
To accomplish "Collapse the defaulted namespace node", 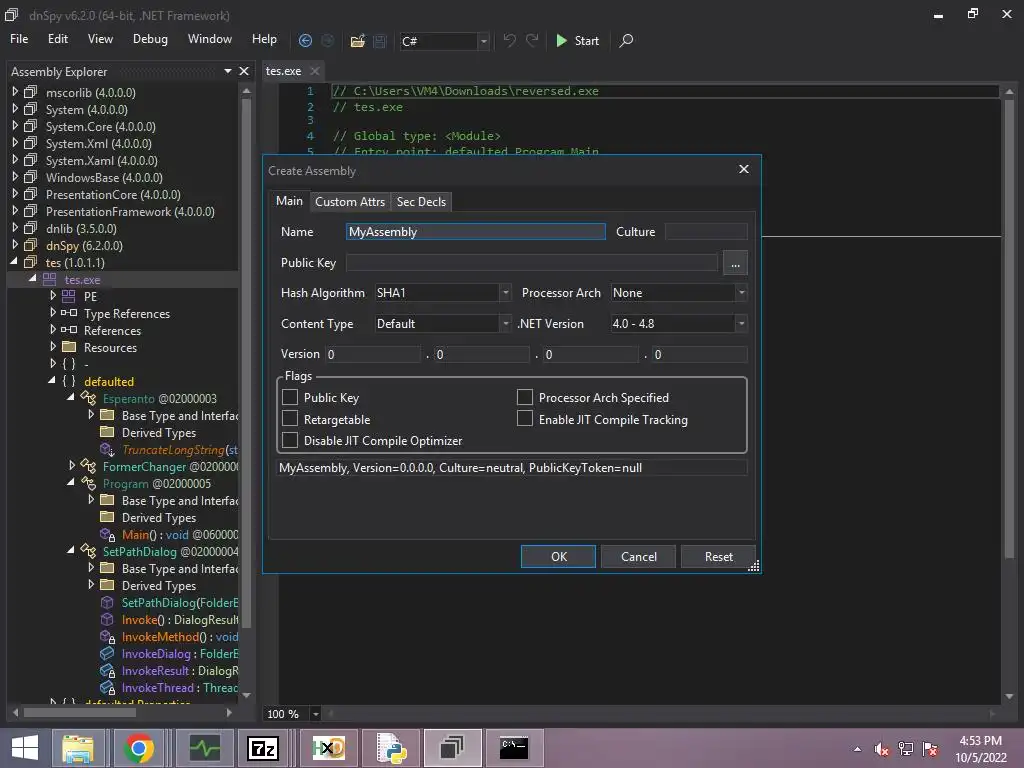I will click(x=52, y=381).
